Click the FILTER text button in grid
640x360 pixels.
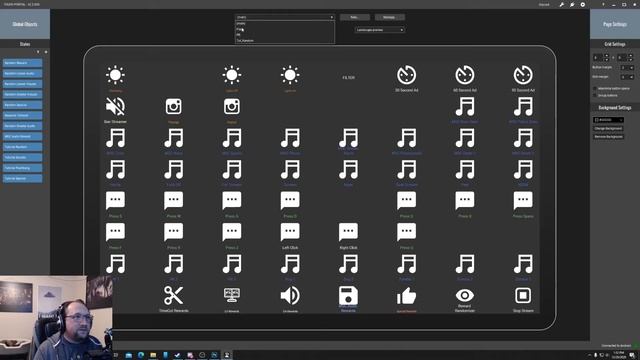pyautogui.click(x=348, y=78)
